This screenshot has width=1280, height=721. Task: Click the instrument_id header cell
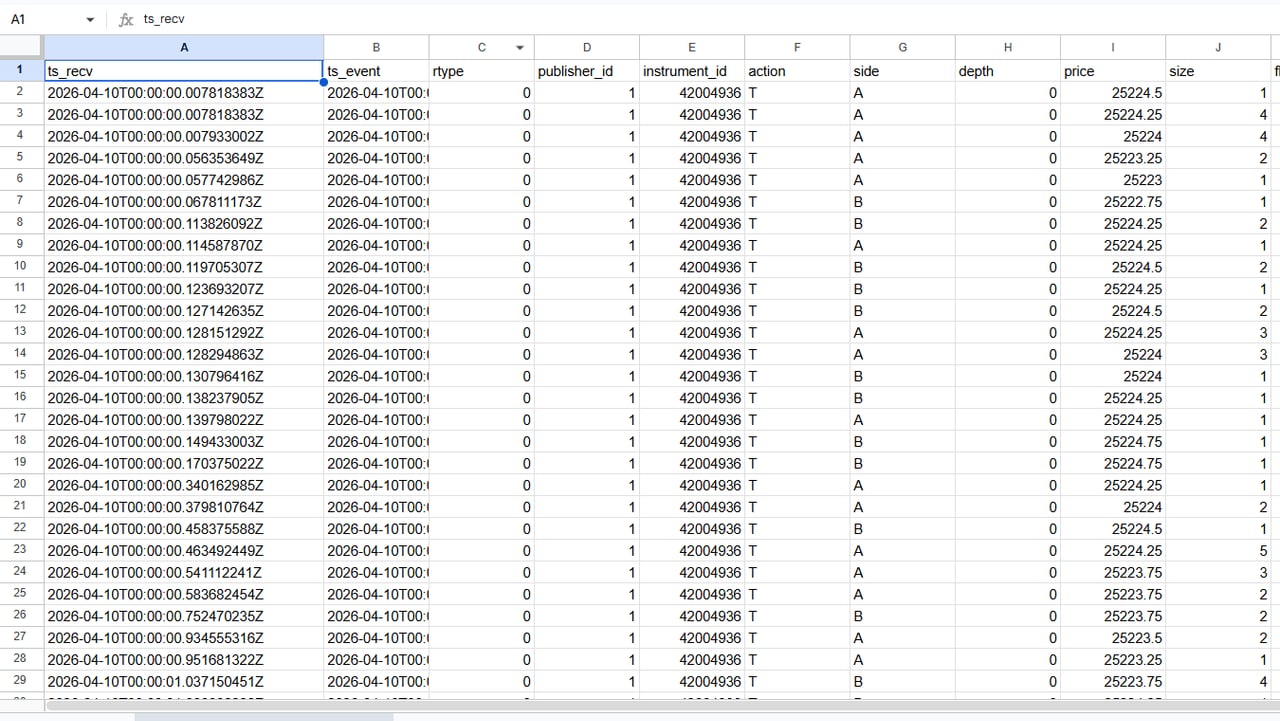pyautogui.click(x=692, y=71)
